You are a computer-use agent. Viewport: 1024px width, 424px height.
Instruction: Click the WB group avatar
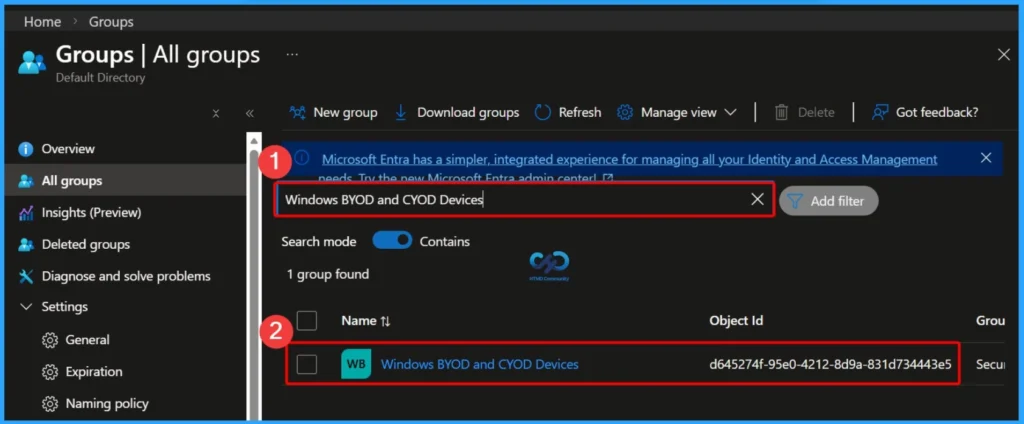356,364
